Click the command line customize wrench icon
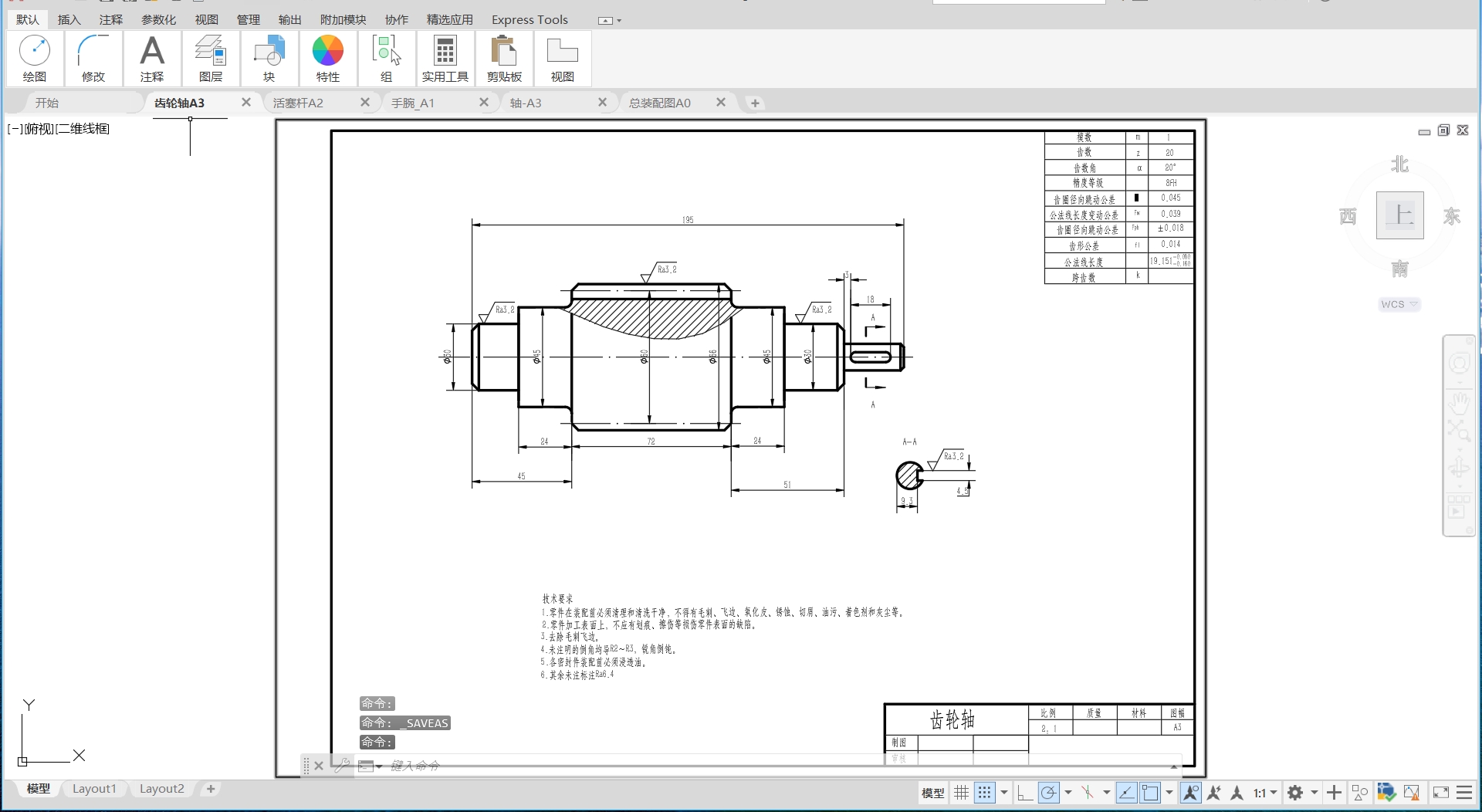Image resolution: width=1482 pixels, height=812 pixels. (x=341, y=766)
